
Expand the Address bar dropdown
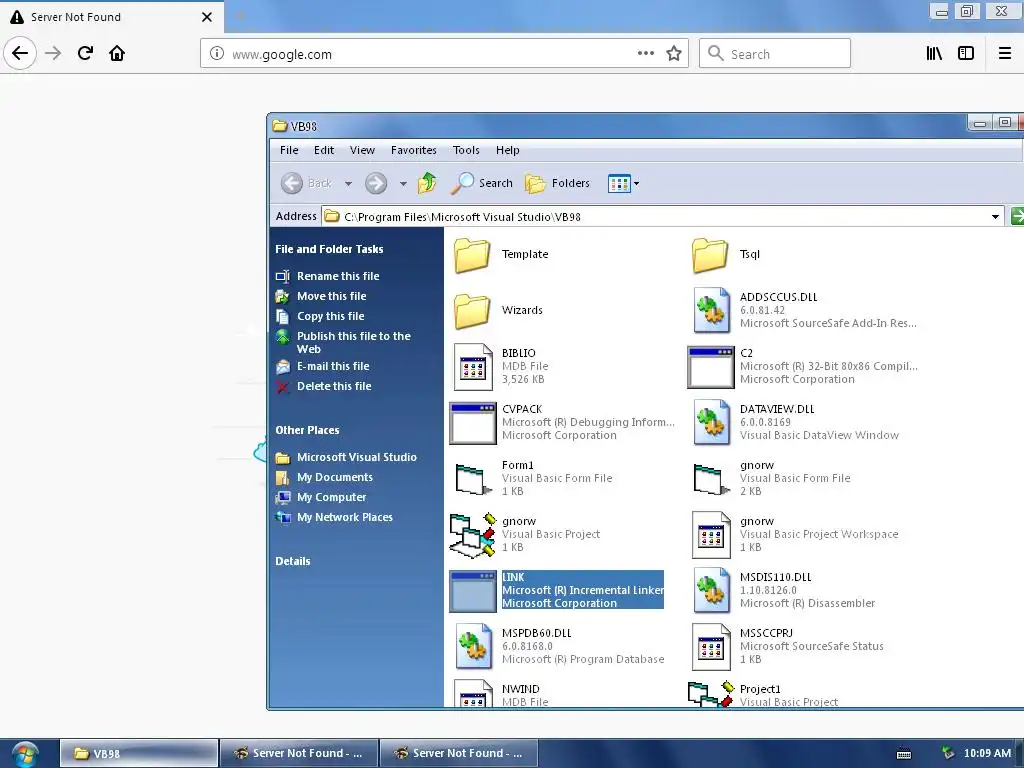pyautogui.click(x=995, y=217)
